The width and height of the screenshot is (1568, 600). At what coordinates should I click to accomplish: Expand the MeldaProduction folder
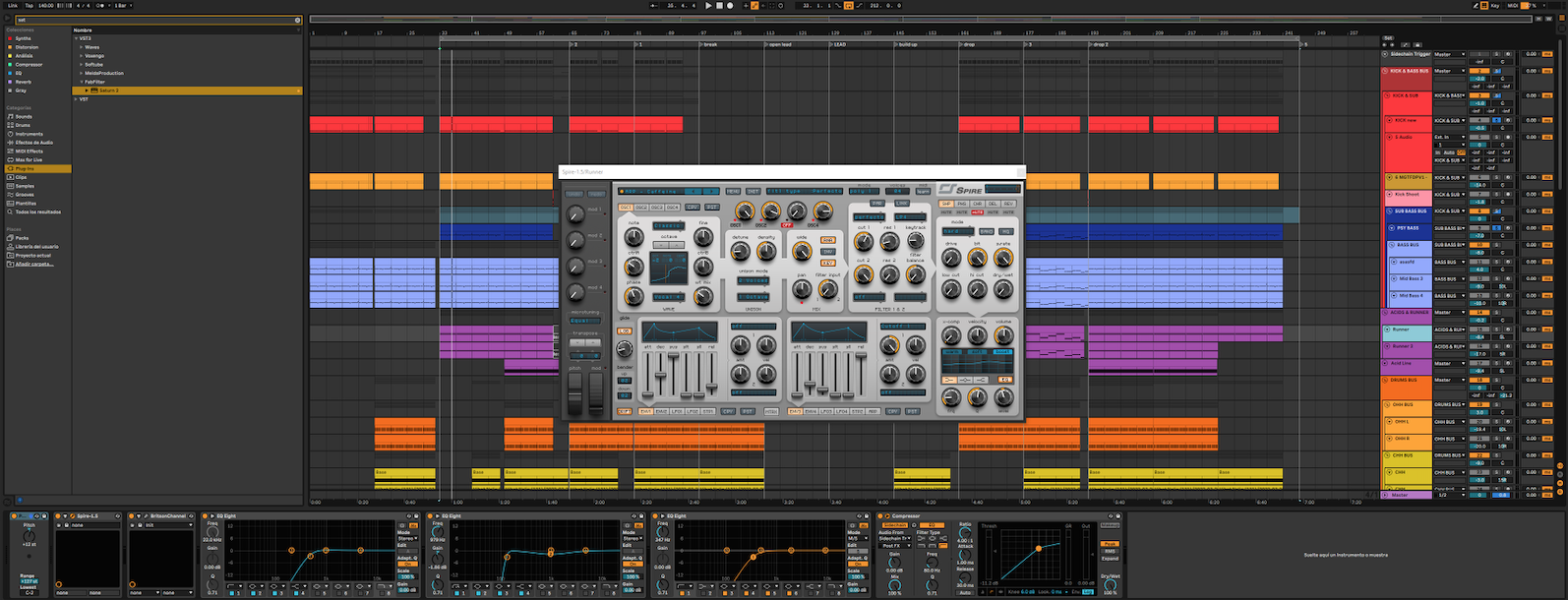81,73
